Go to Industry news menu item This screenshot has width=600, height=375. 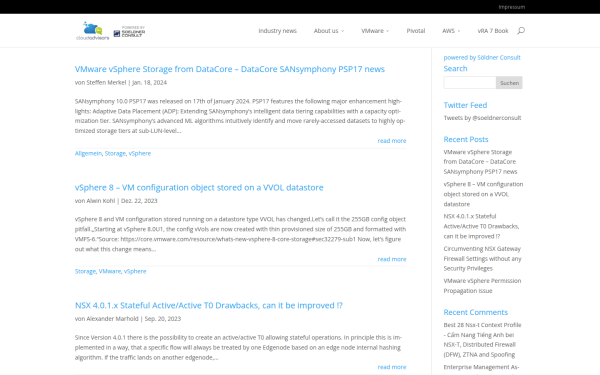tap(277, 31)
